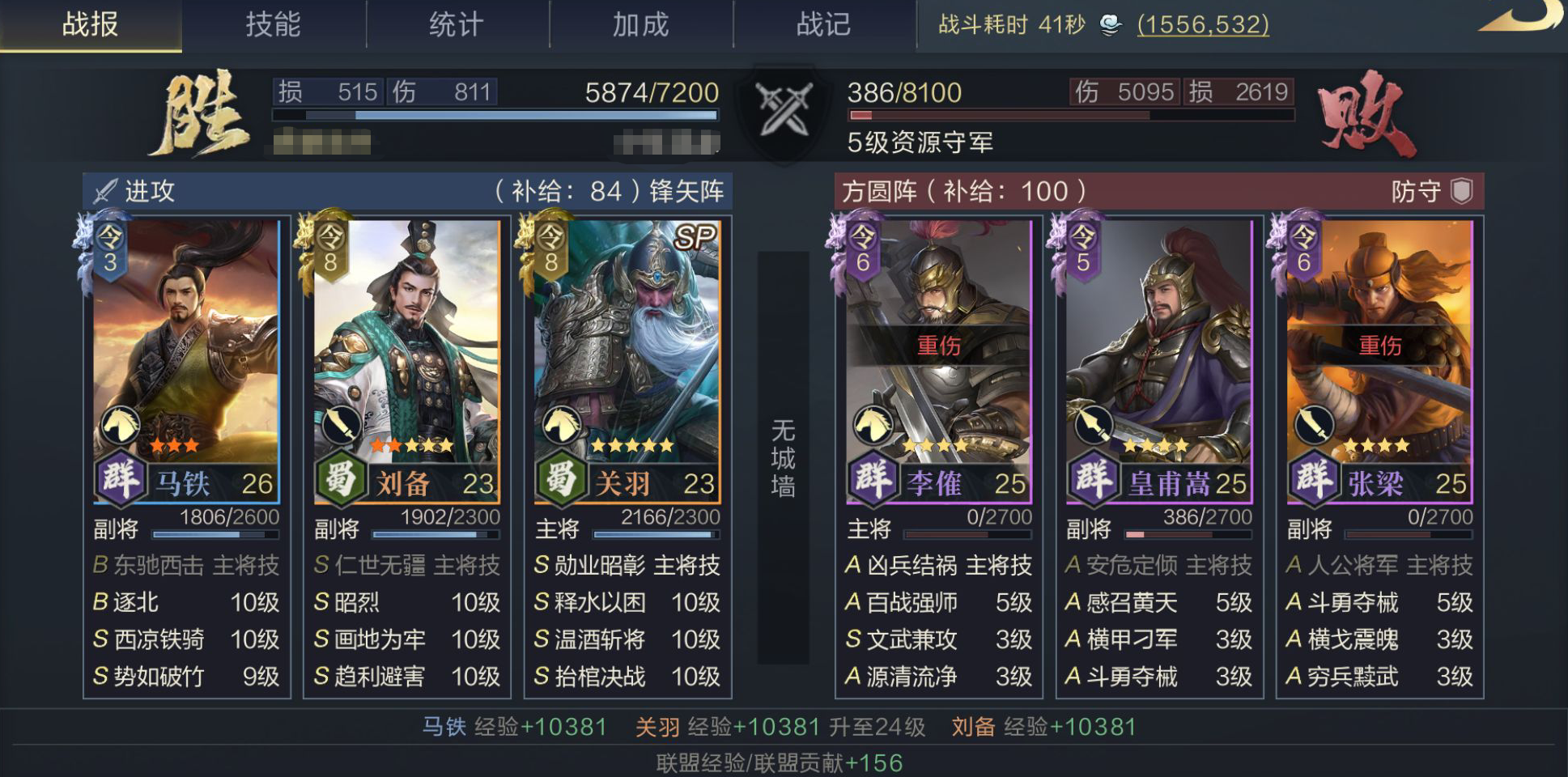Select the 加成 tab
The image size is (1568, 777).
pyautogui.click(x=641, y=25)
